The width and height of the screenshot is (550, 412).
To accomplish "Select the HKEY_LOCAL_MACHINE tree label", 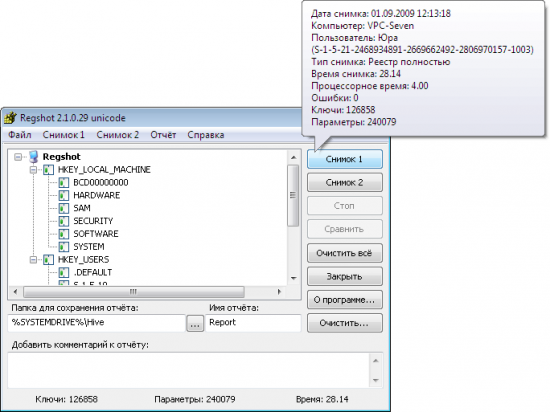I will tap(104, 170).
